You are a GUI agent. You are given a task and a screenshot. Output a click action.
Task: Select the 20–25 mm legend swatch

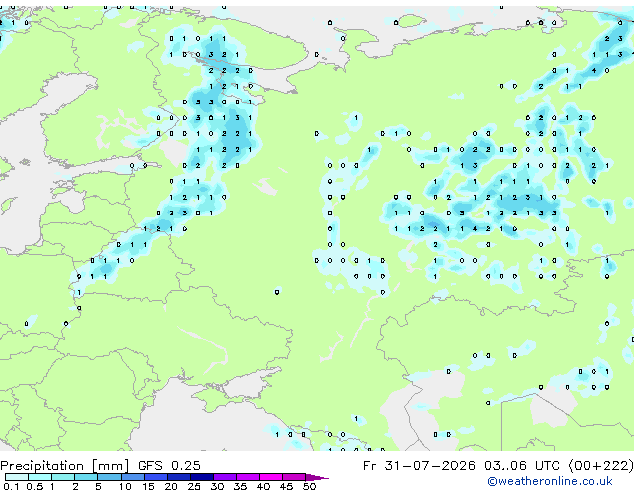pyautogui.click(x=178, y=477)
